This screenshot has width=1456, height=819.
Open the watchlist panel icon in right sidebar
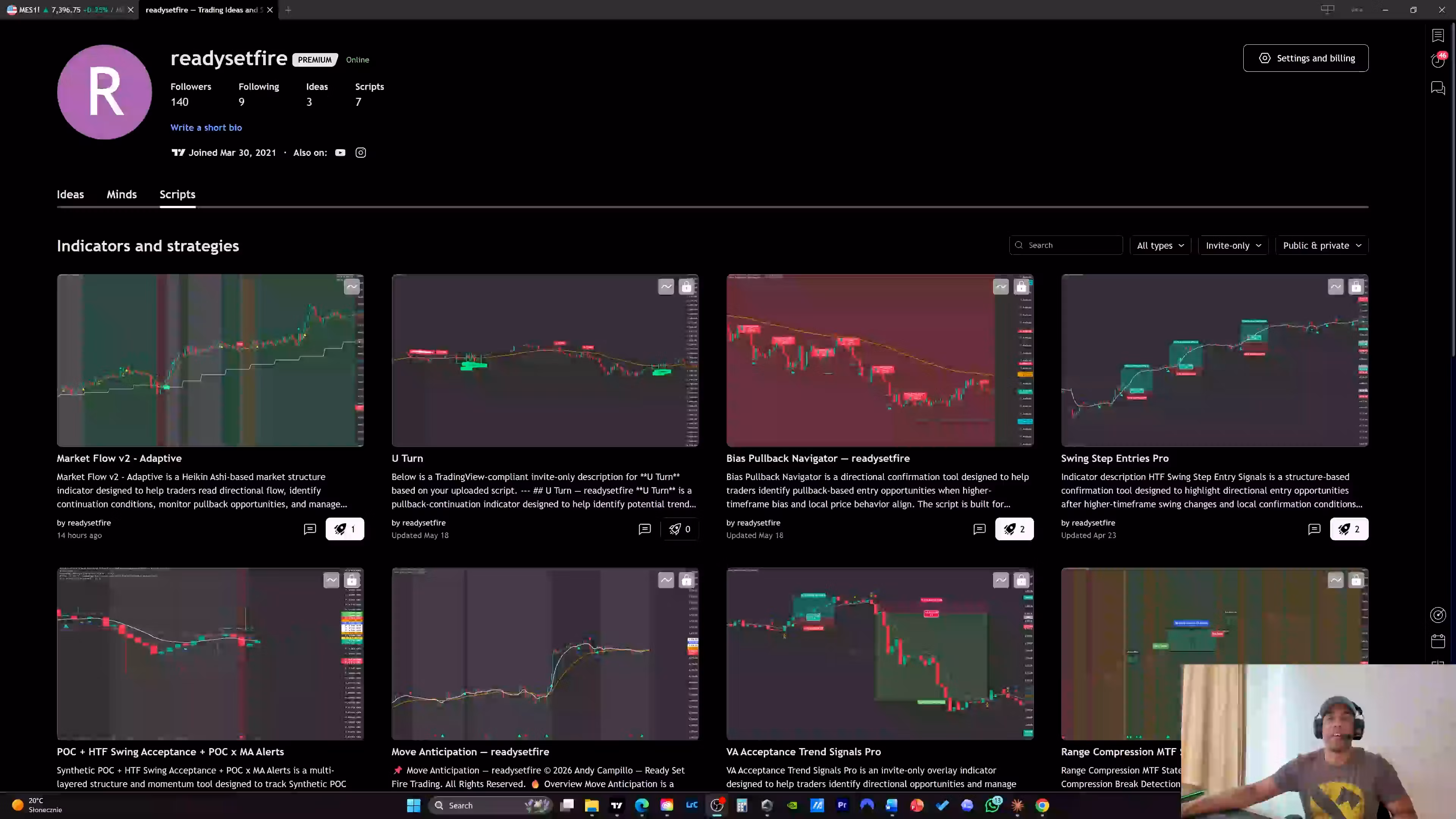tap(1438, 36)
